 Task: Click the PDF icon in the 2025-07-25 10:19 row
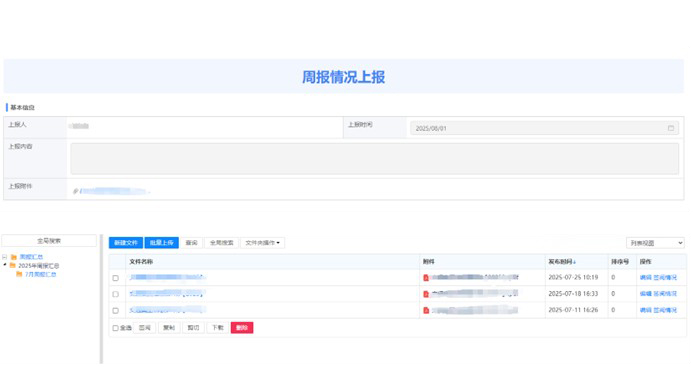point(426,278)
